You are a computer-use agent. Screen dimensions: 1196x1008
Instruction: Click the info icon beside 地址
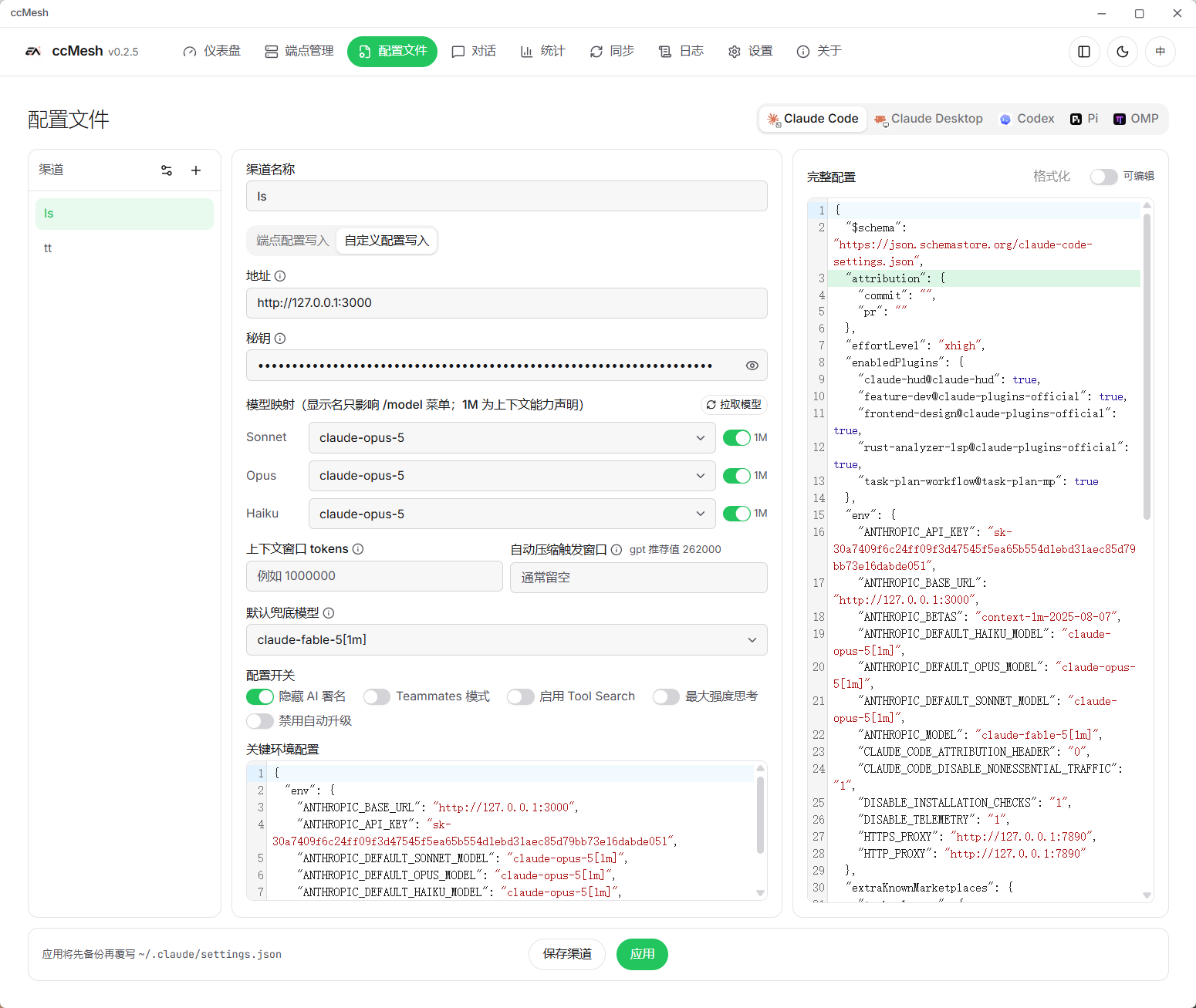(280, 276)
